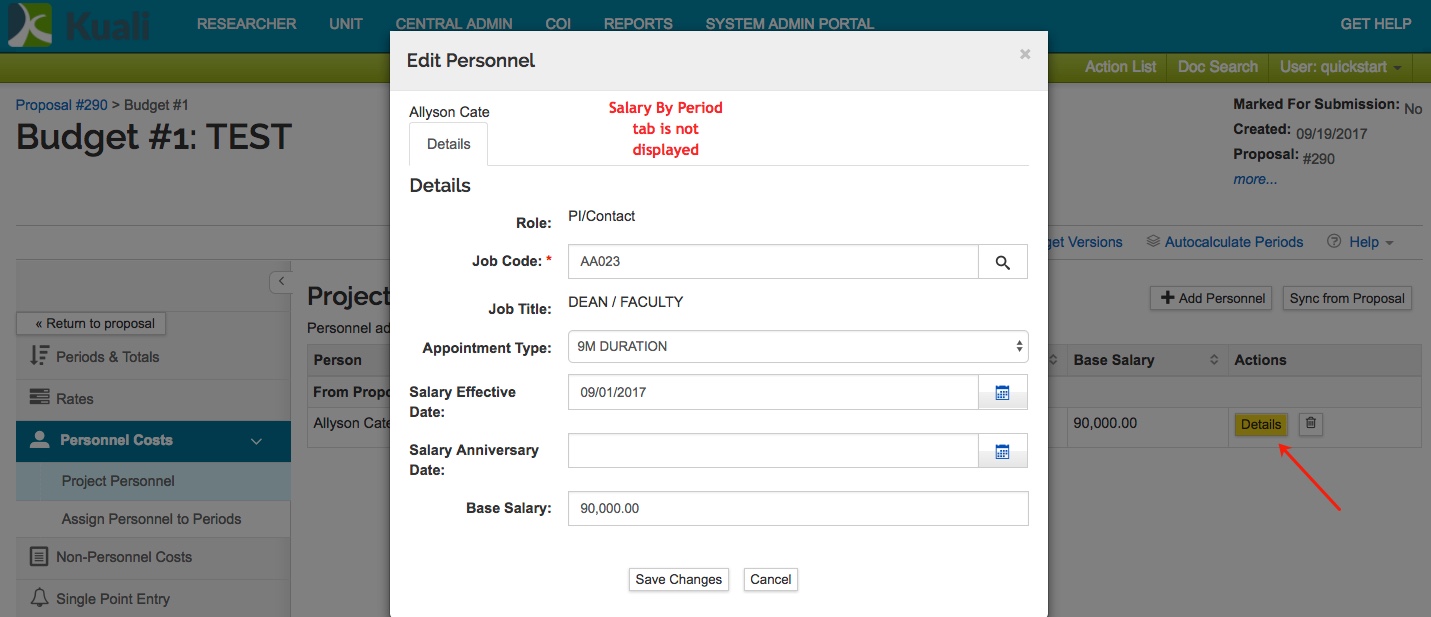Open Doc Search

[x=1217, y=67]
